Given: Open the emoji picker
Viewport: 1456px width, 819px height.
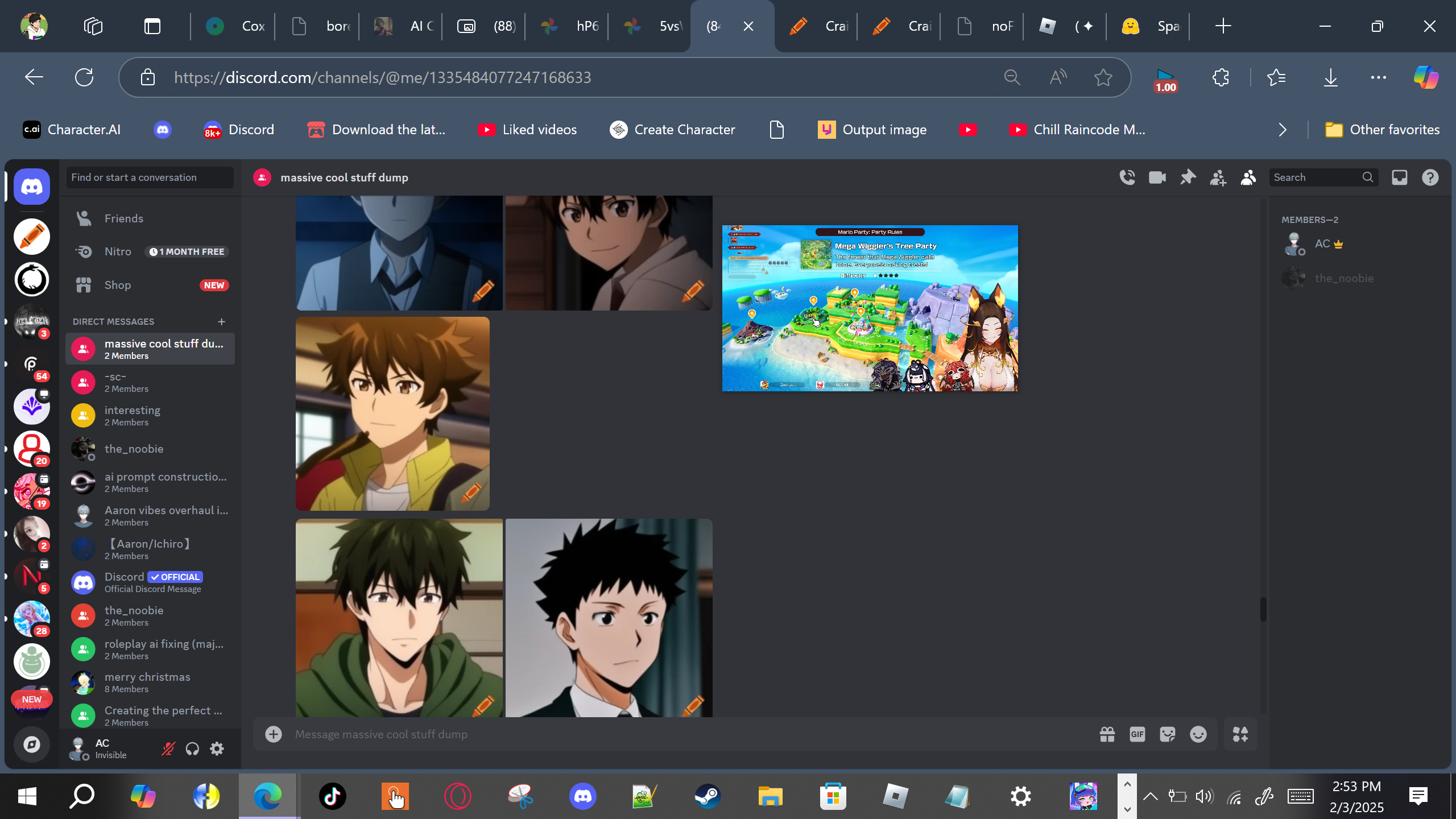Looking at the screenshot, I should point(1198,734).
